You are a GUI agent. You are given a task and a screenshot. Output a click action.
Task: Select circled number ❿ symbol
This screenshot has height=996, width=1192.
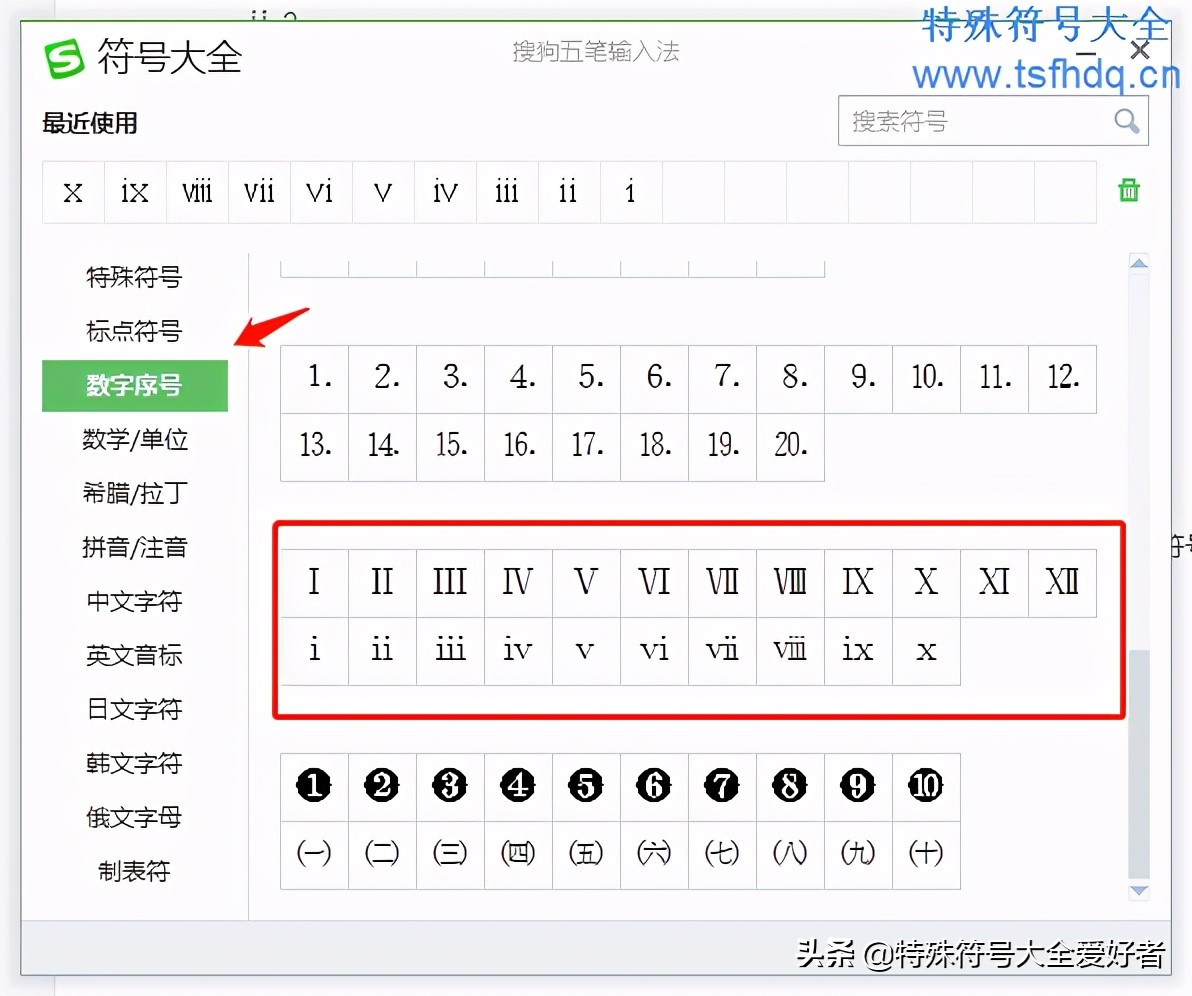coord(925,786)
